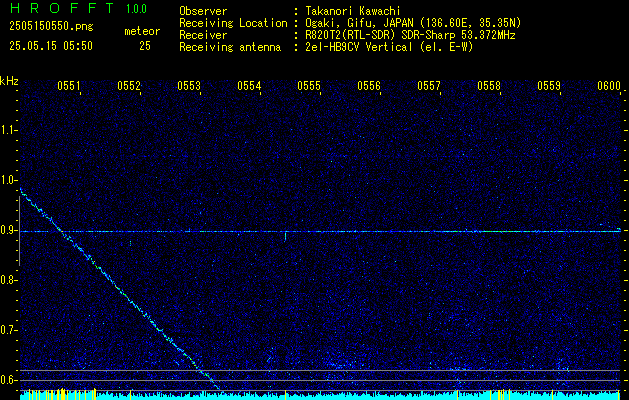Click the Observer label
629x400 pixels.
pos(203,11)
